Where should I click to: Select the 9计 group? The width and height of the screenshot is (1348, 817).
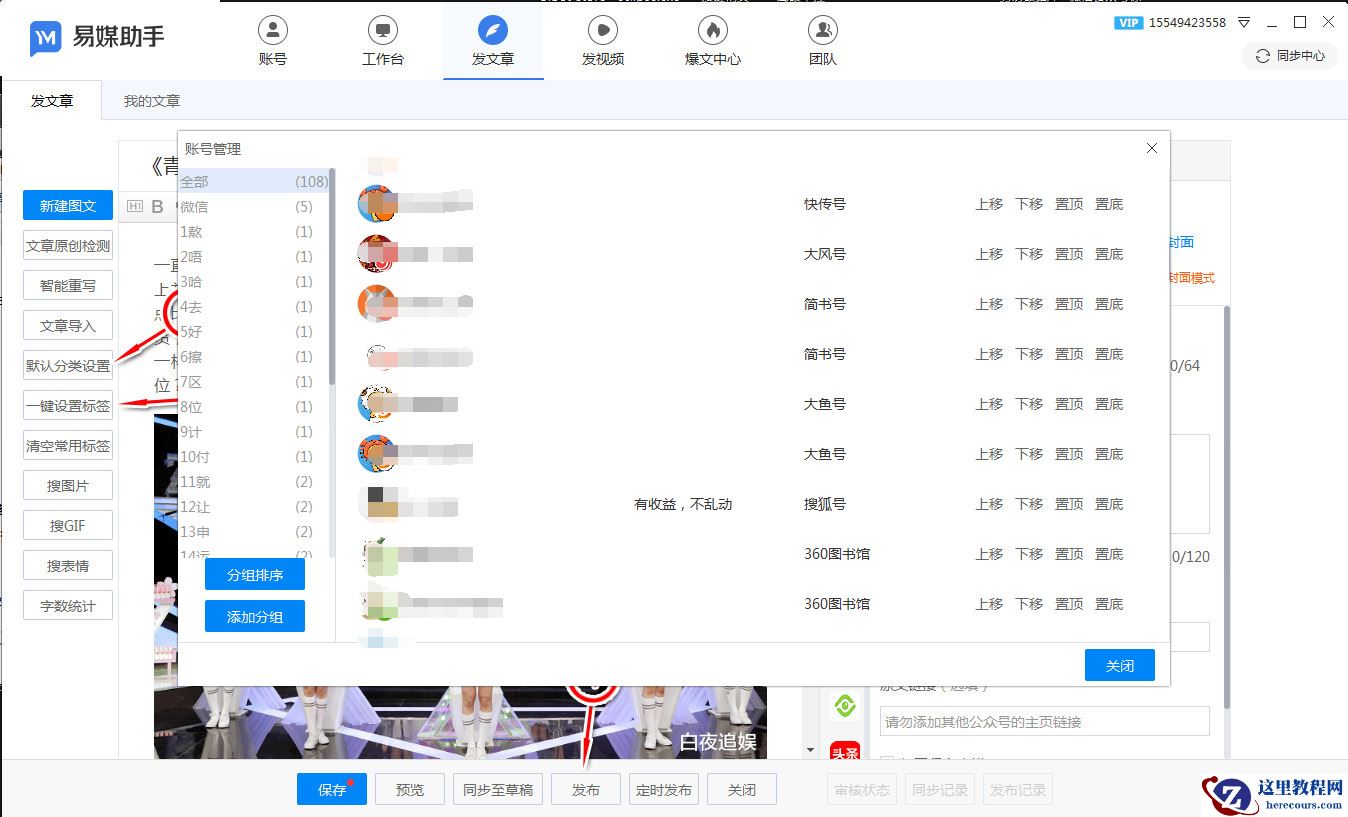point(253,432)
